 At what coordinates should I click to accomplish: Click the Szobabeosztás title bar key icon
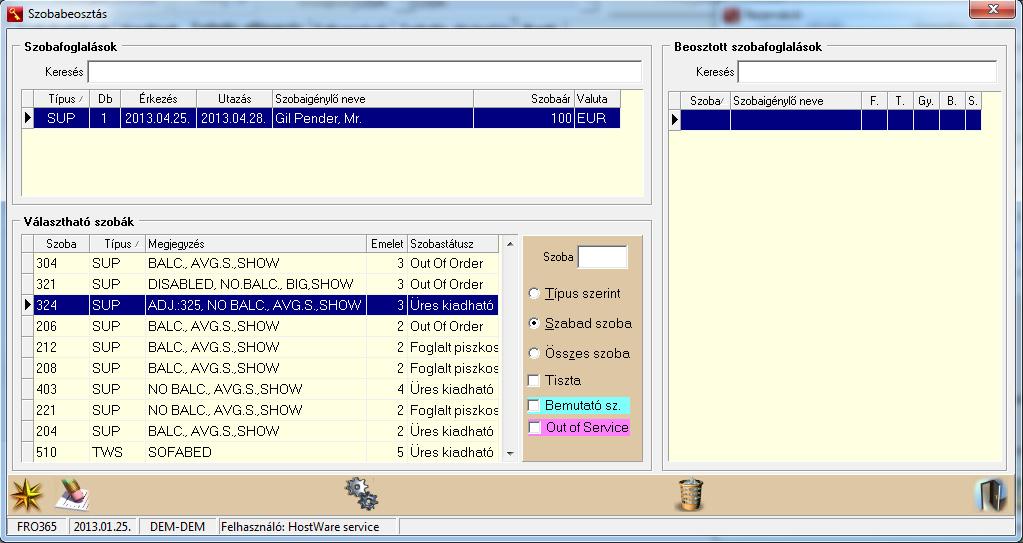click(16, 13)
